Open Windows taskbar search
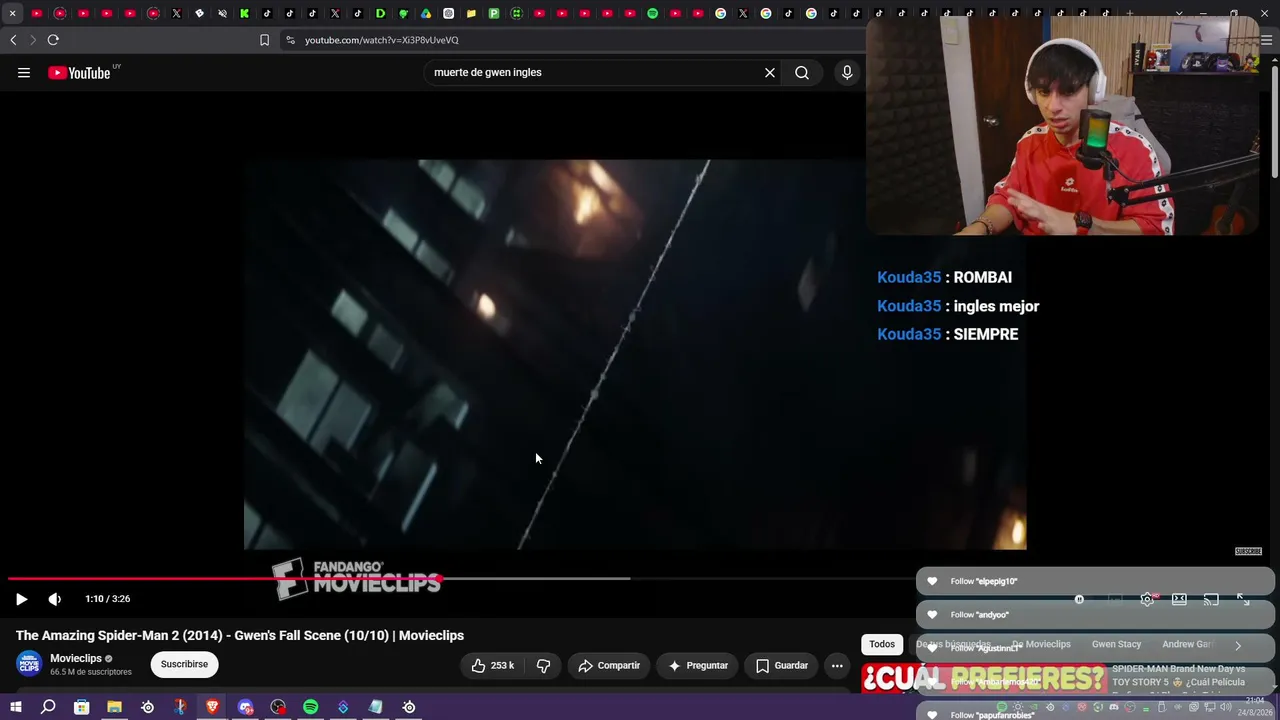This screenshot has width=1280, height=720. [48, 707]
